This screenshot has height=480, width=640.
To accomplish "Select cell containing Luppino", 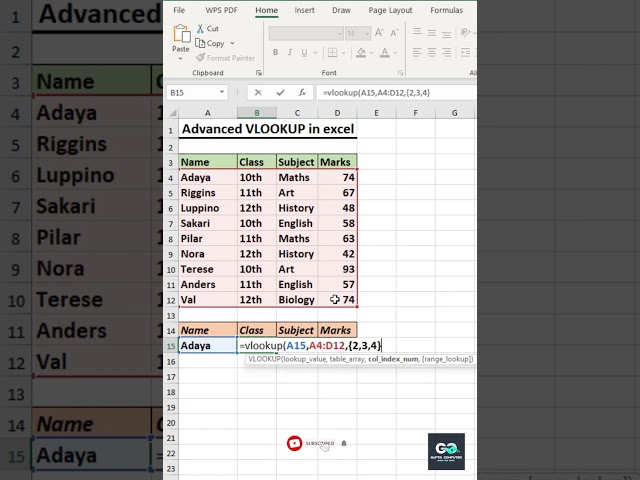I will pyautogui.click(x=208, y=208).
